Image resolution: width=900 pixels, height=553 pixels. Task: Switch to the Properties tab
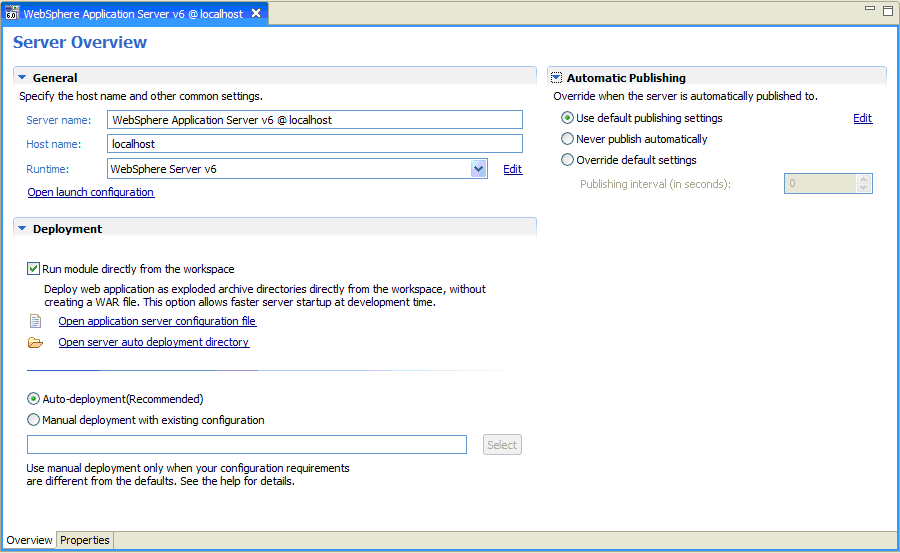pos(84,540)
